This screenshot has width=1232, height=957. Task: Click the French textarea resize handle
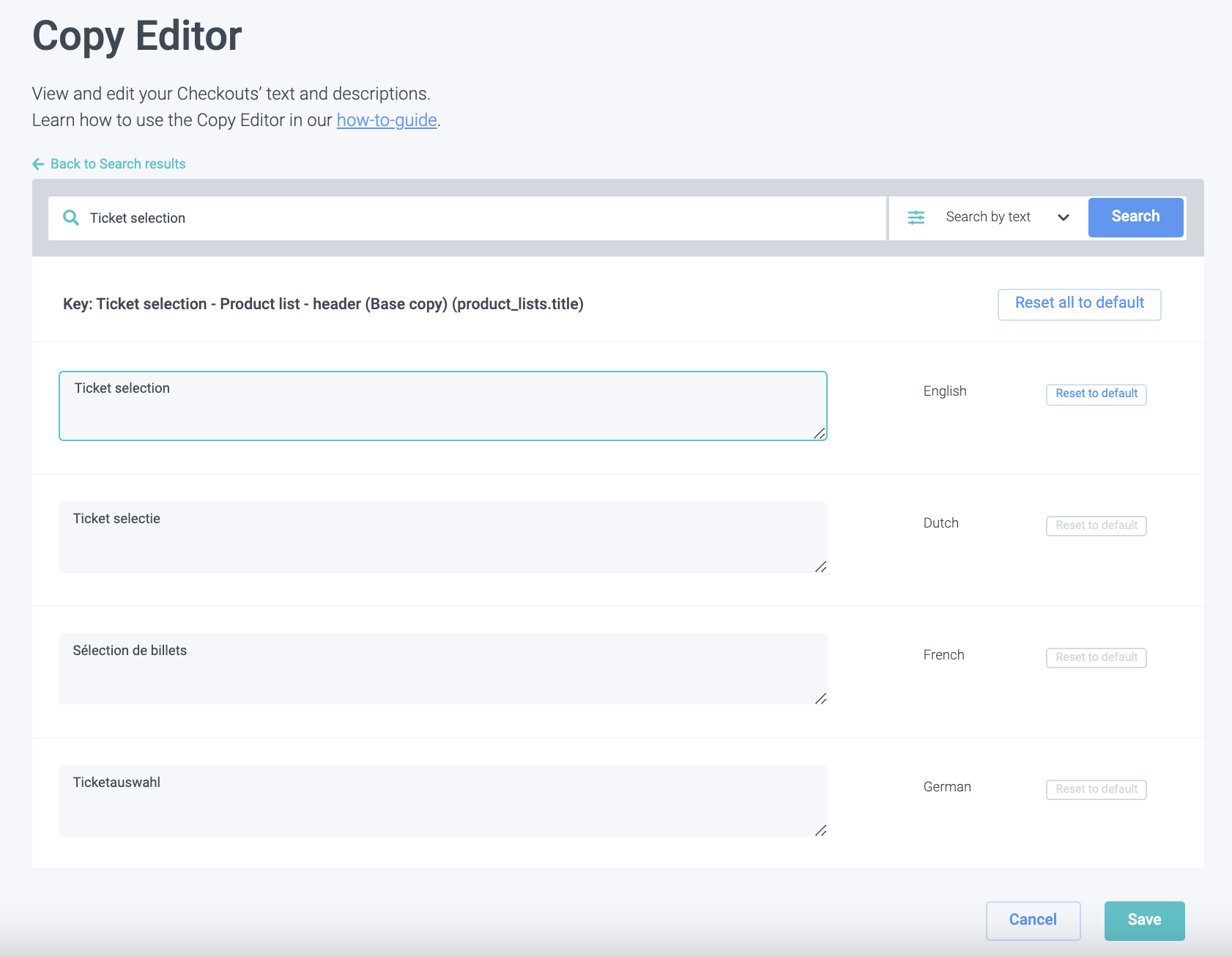(820, 698)
